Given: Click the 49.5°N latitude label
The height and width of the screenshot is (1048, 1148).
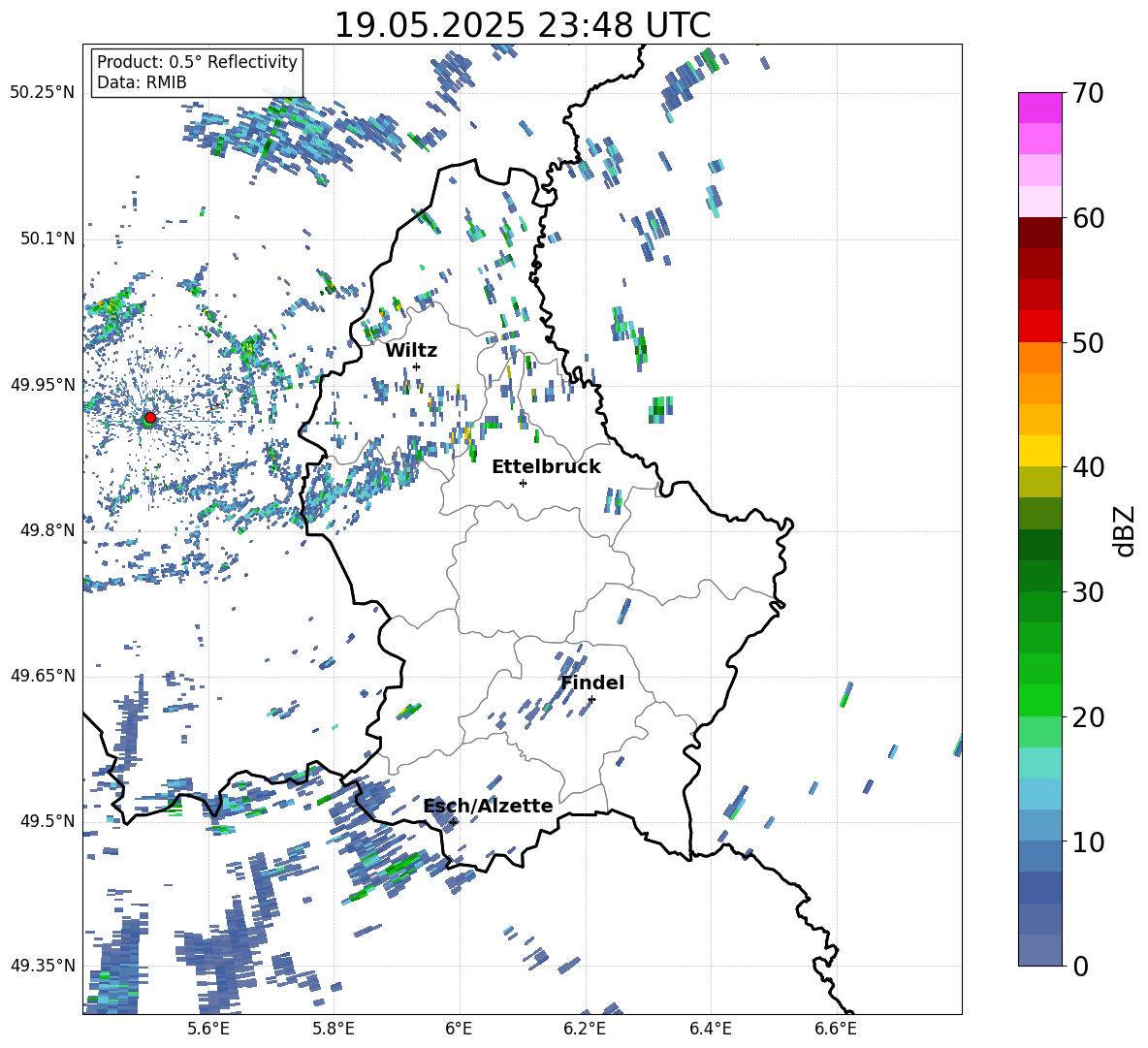Looking at the screenshot, I should (x=48, y=821).
